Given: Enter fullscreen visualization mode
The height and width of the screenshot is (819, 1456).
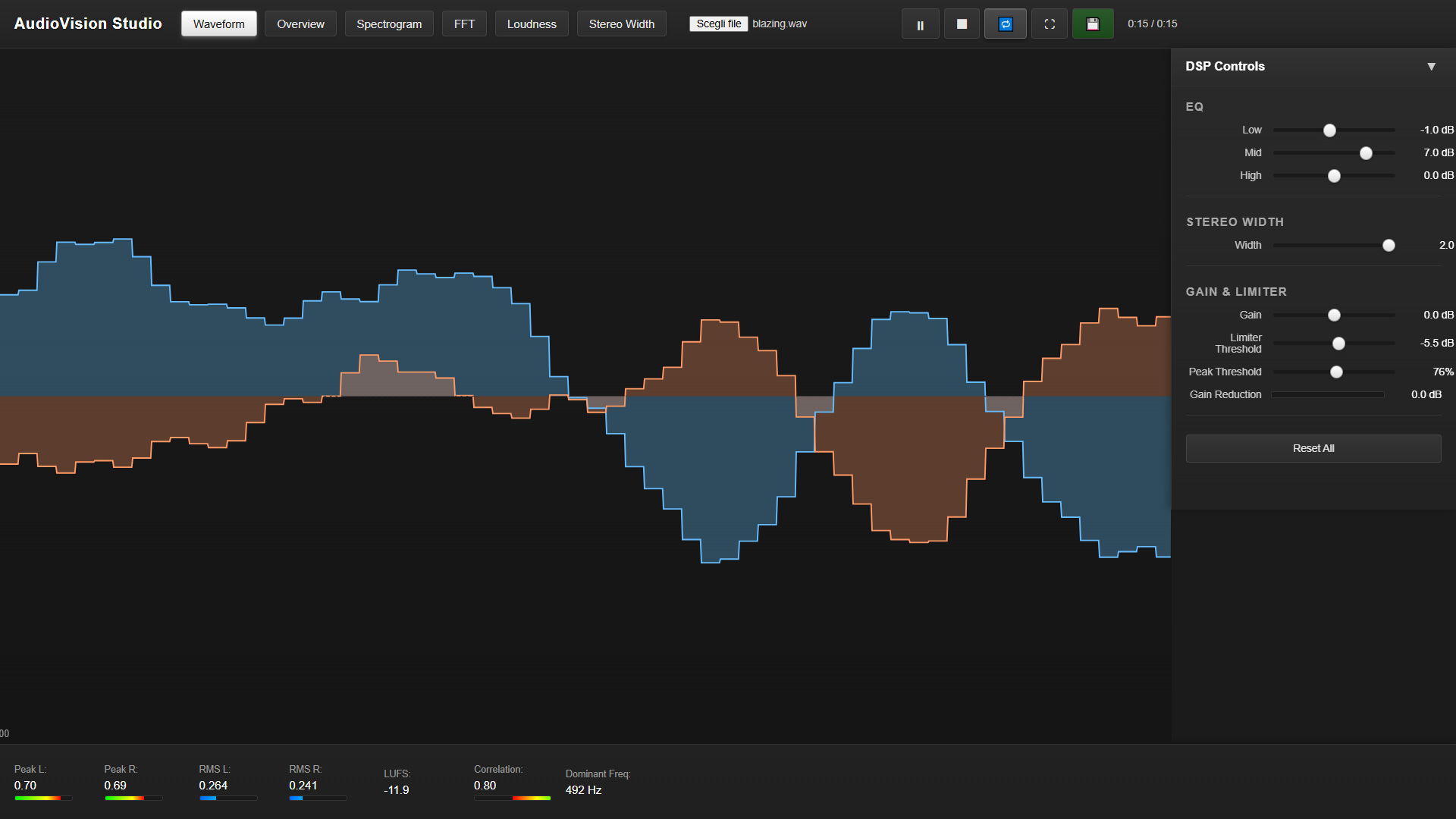Looking at the screenshot, I should [x=1050, y=24].
